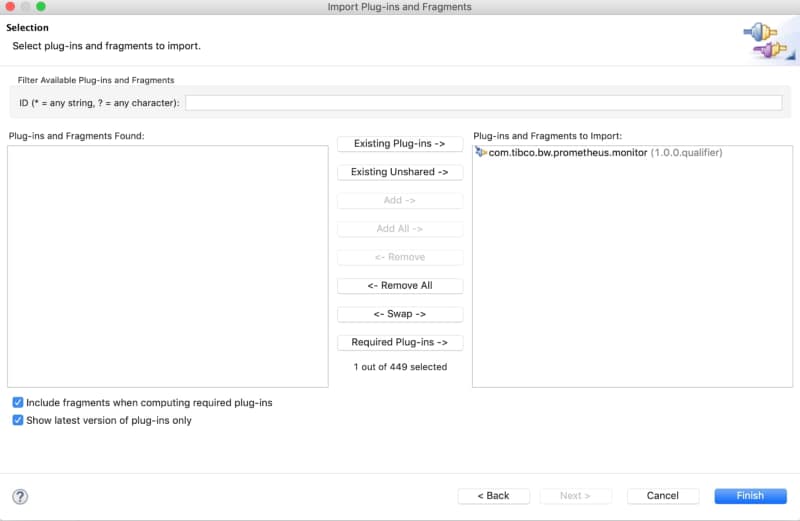800x521 pixels.
Task: Swap the lists using <- Swap ->
Action: click(400, 314)
